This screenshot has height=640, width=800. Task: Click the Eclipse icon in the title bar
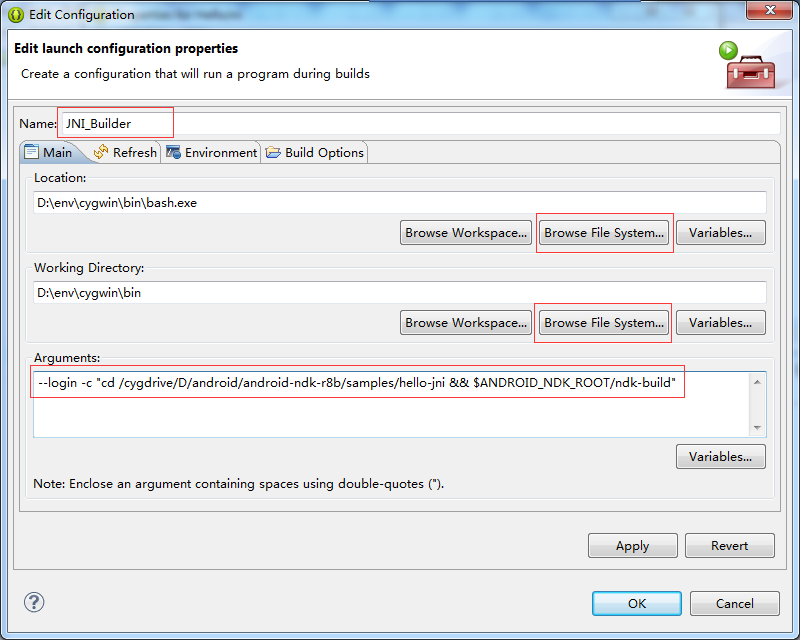[x=15, y=15]
